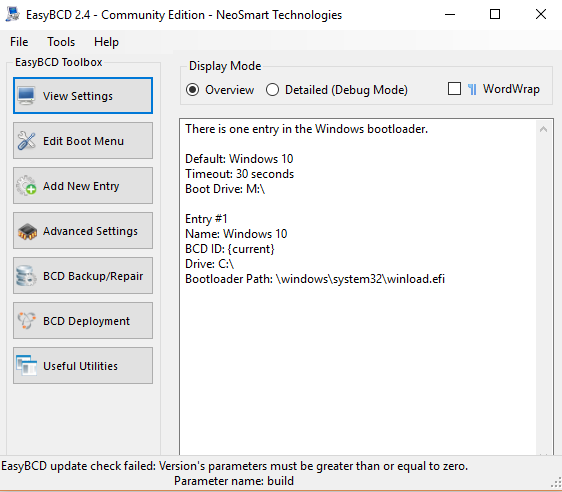Click 'There is one entry' sentence
The image size is (562, 492).
[x=306, y=129]
